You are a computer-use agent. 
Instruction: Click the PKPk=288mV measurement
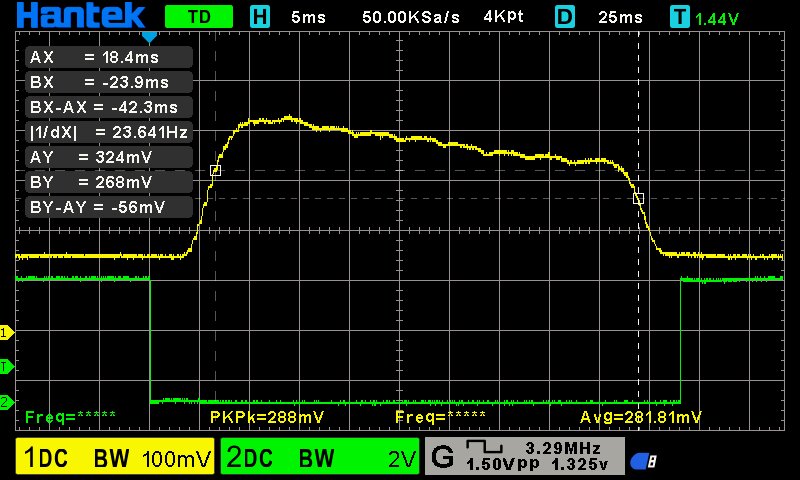[x=267, y=418]
